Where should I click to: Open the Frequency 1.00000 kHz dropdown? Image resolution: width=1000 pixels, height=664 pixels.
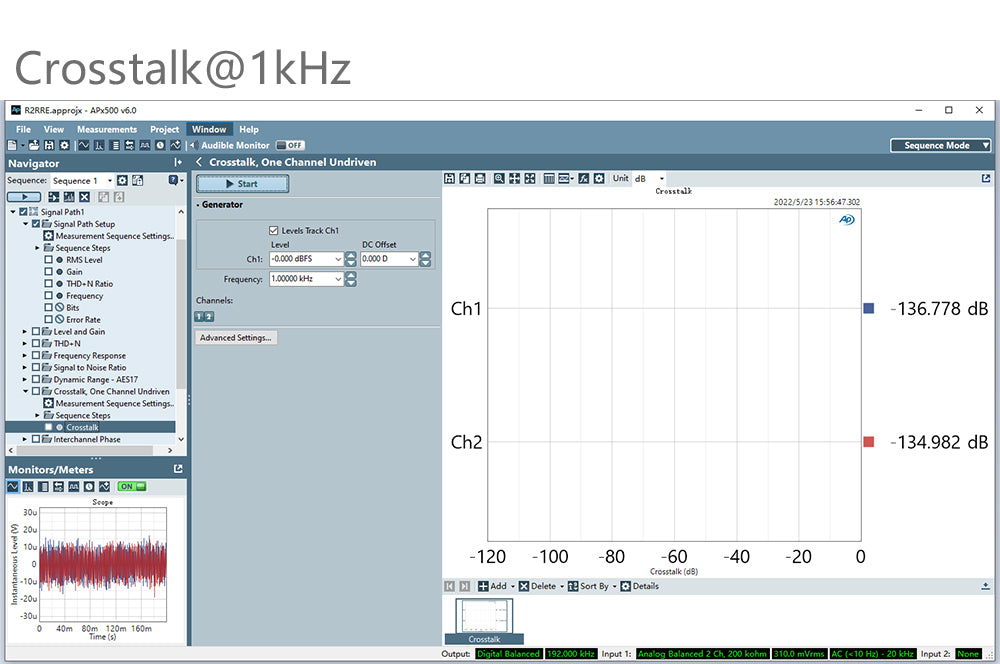[338, 279]
